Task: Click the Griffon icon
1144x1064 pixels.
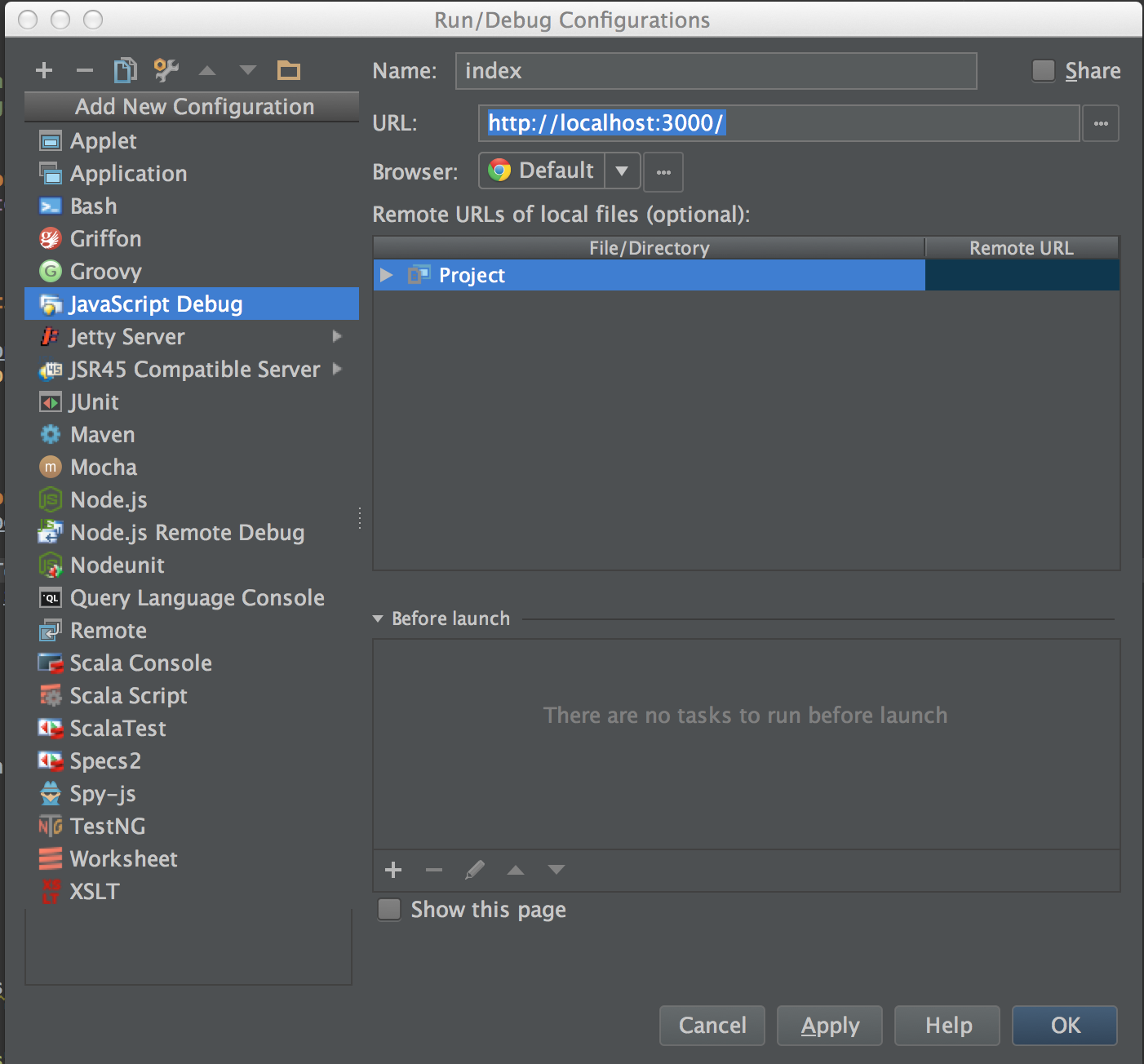Action: pyautogui.click(x=51, y=239)
